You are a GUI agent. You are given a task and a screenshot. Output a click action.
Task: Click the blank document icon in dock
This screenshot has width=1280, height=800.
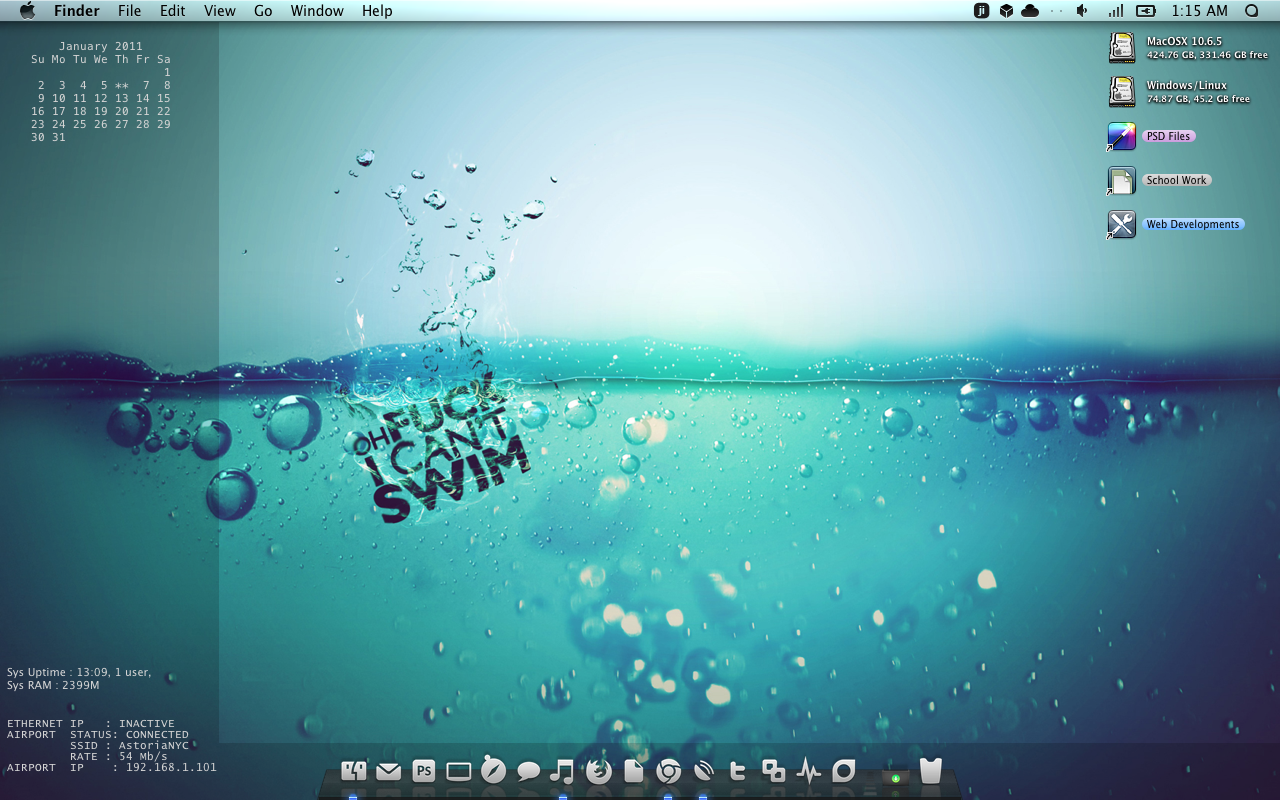[633, 771]
